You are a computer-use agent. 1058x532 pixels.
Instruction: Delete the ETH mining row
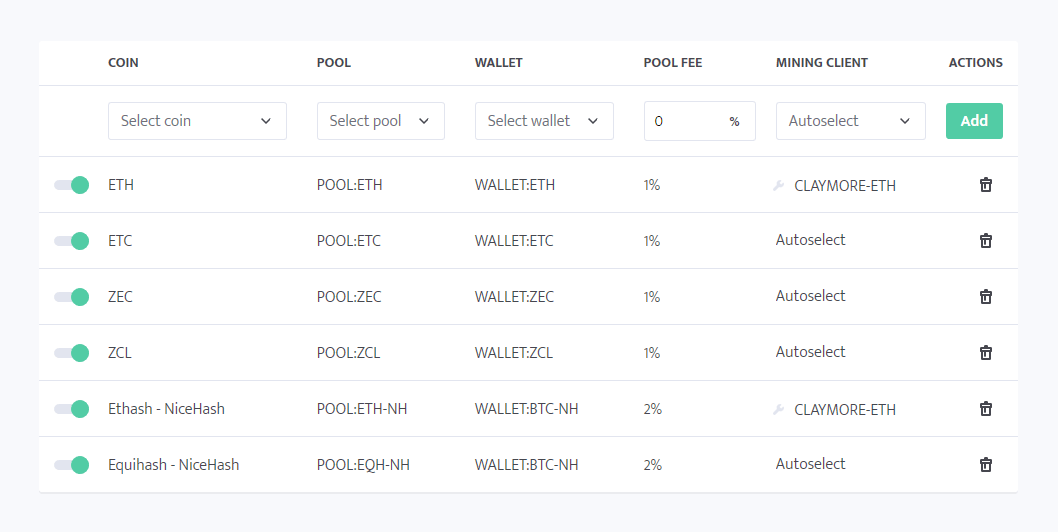[x=986, y=185]
